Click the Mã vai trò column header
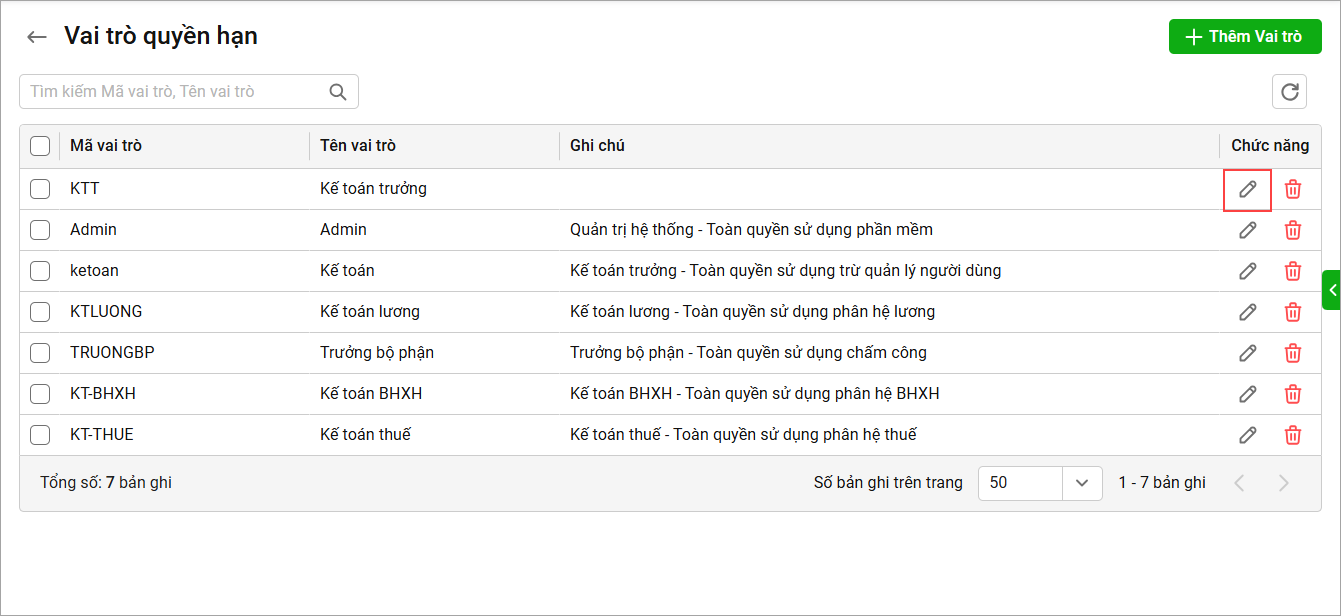1341x616 pixels. 106,146
